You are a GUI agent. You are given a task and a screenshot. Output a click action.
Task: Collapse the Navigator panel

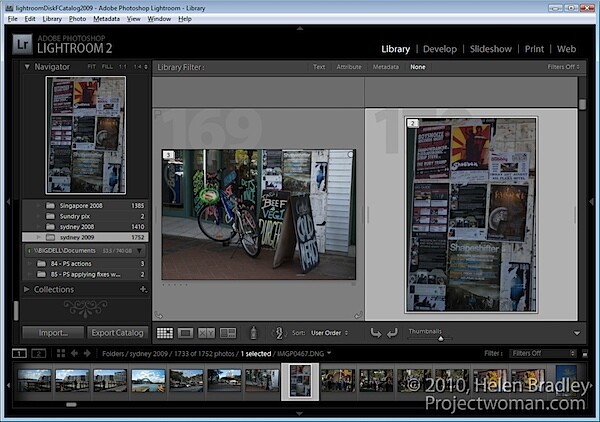(27, 67)
